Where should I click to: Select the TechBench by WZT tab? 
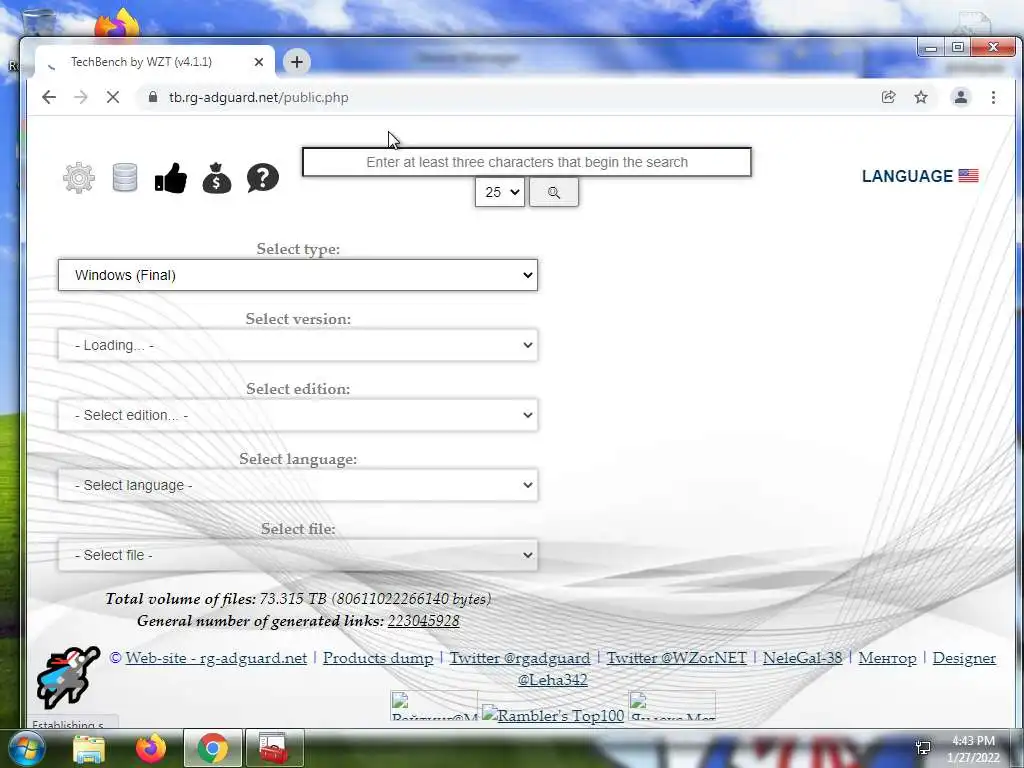point(155,62)
